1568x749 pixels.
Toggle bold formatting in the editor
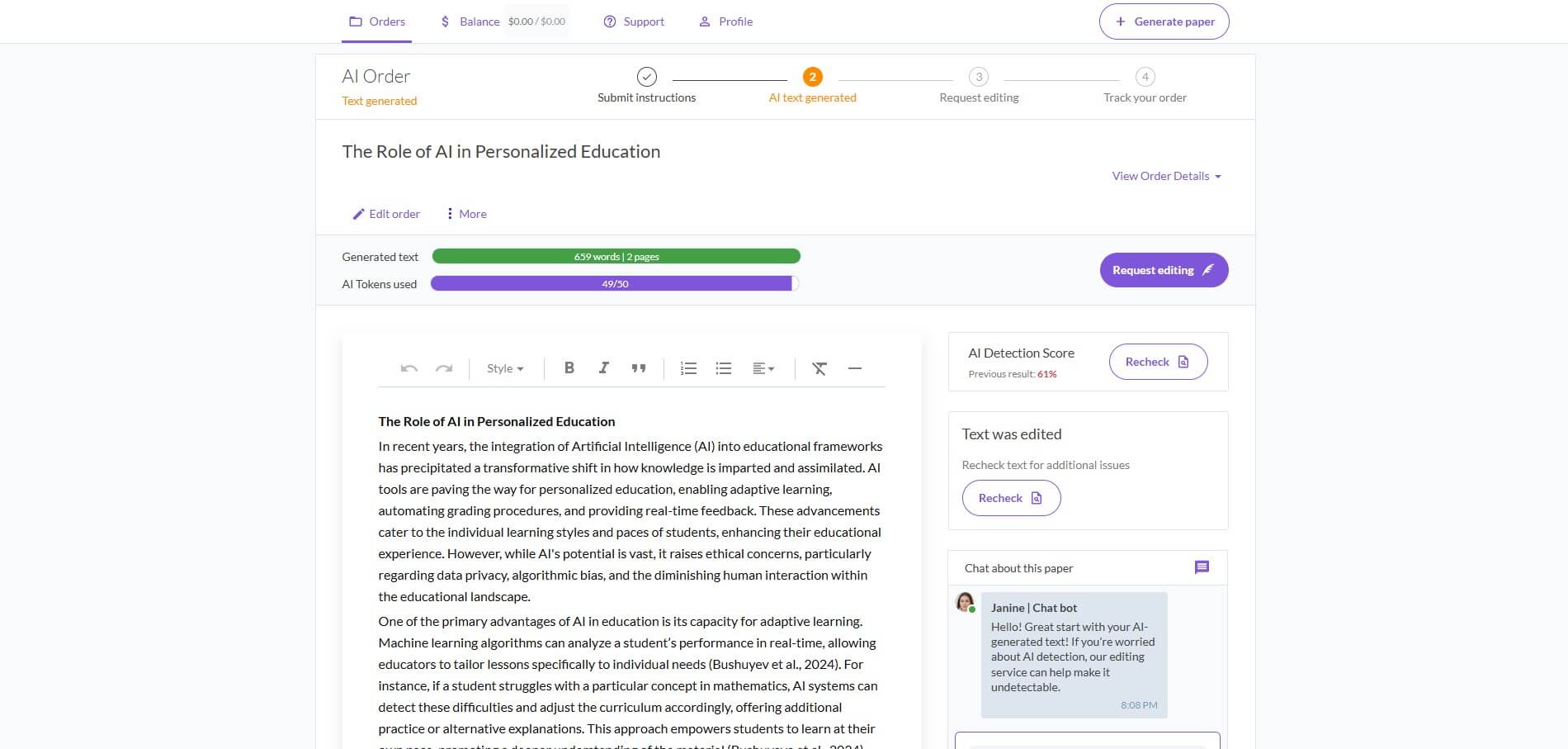point(569,368)
